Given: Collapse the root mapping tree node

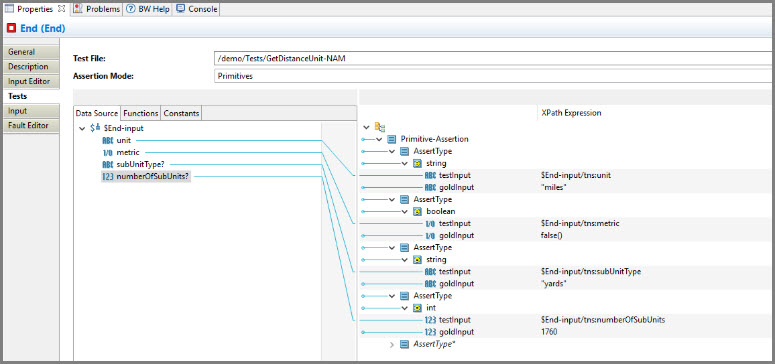Looking at the screenshot, I should point(366,128).
